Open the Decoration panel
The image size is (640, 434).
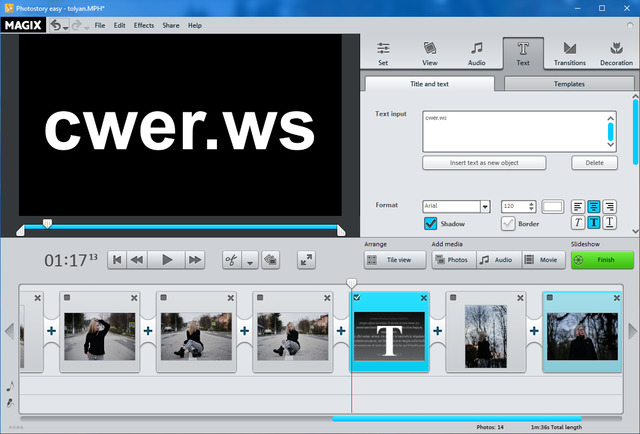click(x=616, y=52)
